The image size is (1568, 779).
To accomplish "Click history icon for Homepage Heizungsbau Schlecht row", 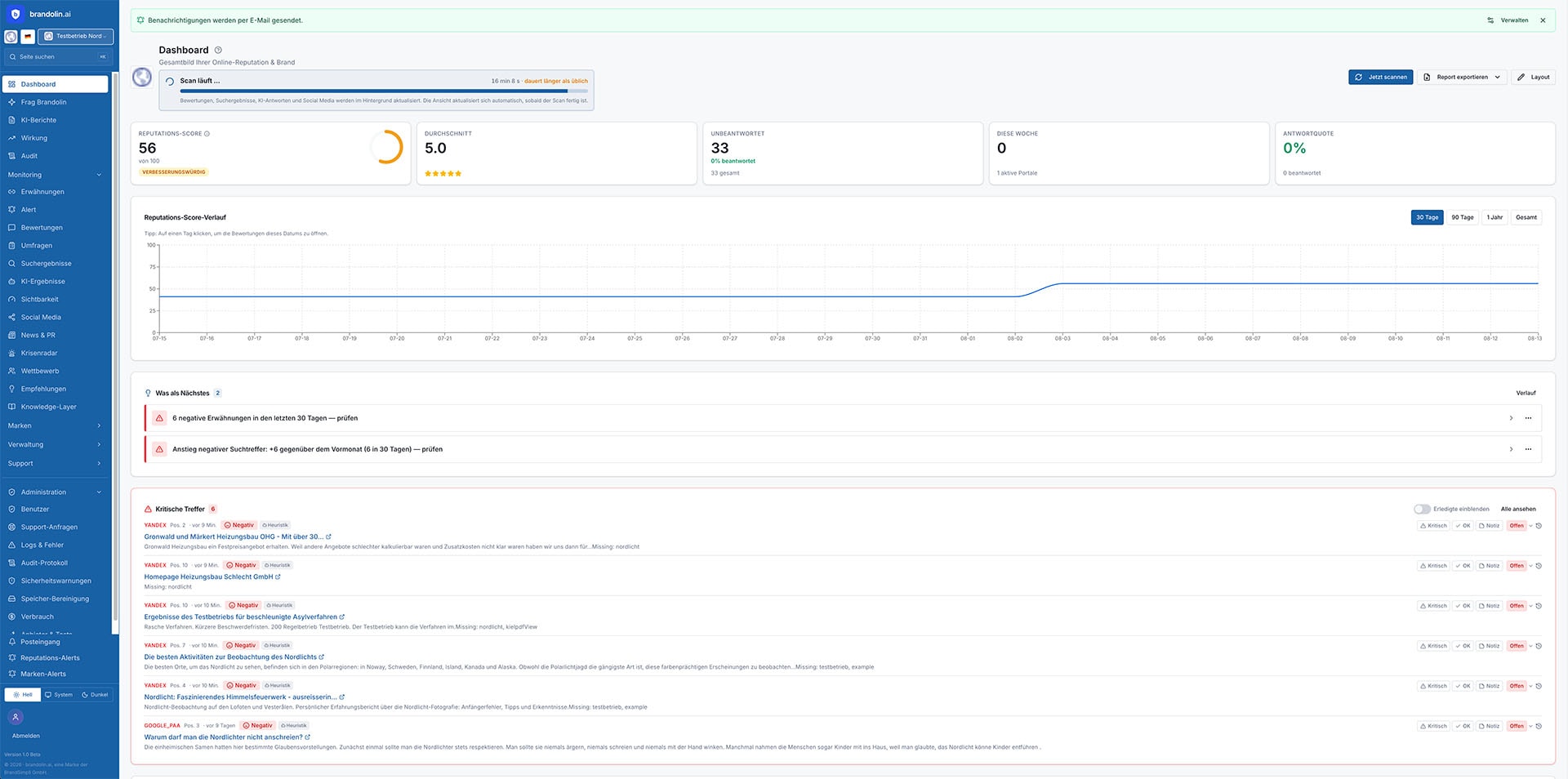I will (x=1539, y=566).
